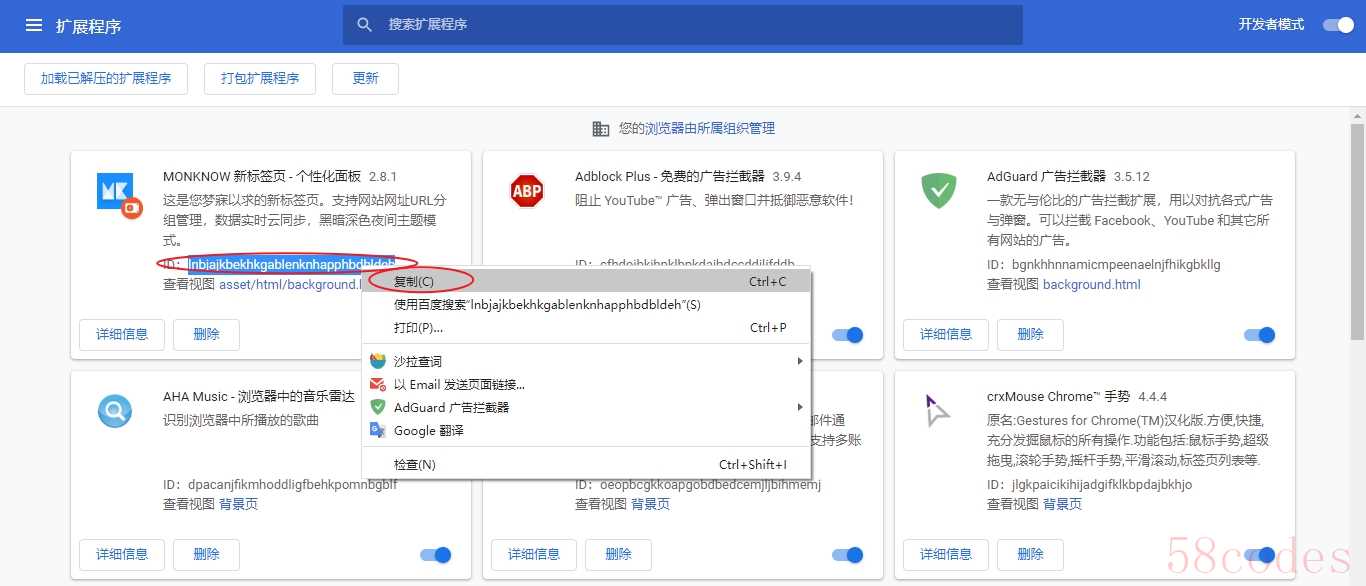Open MONKNOW asset/html/background view link
Screen dimensions: 1366x586
point(290,284)
